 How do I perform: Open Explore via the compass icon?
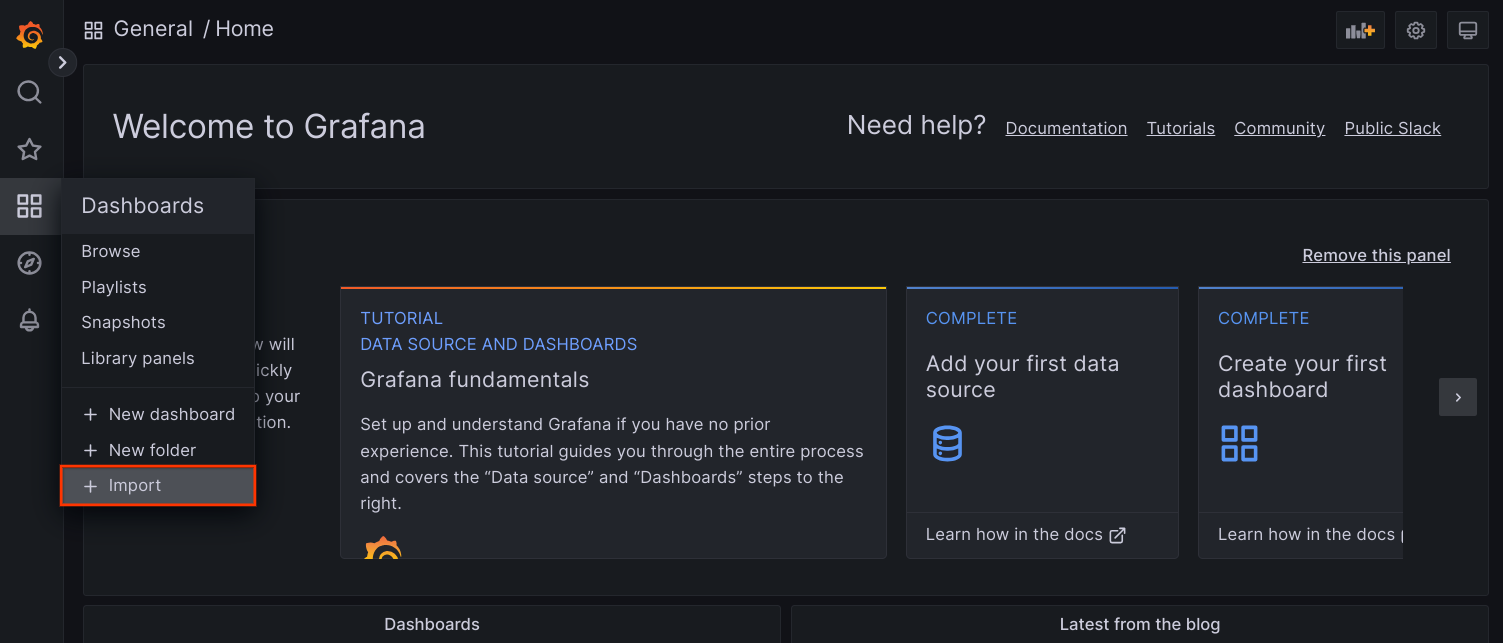tap(29, 263)
